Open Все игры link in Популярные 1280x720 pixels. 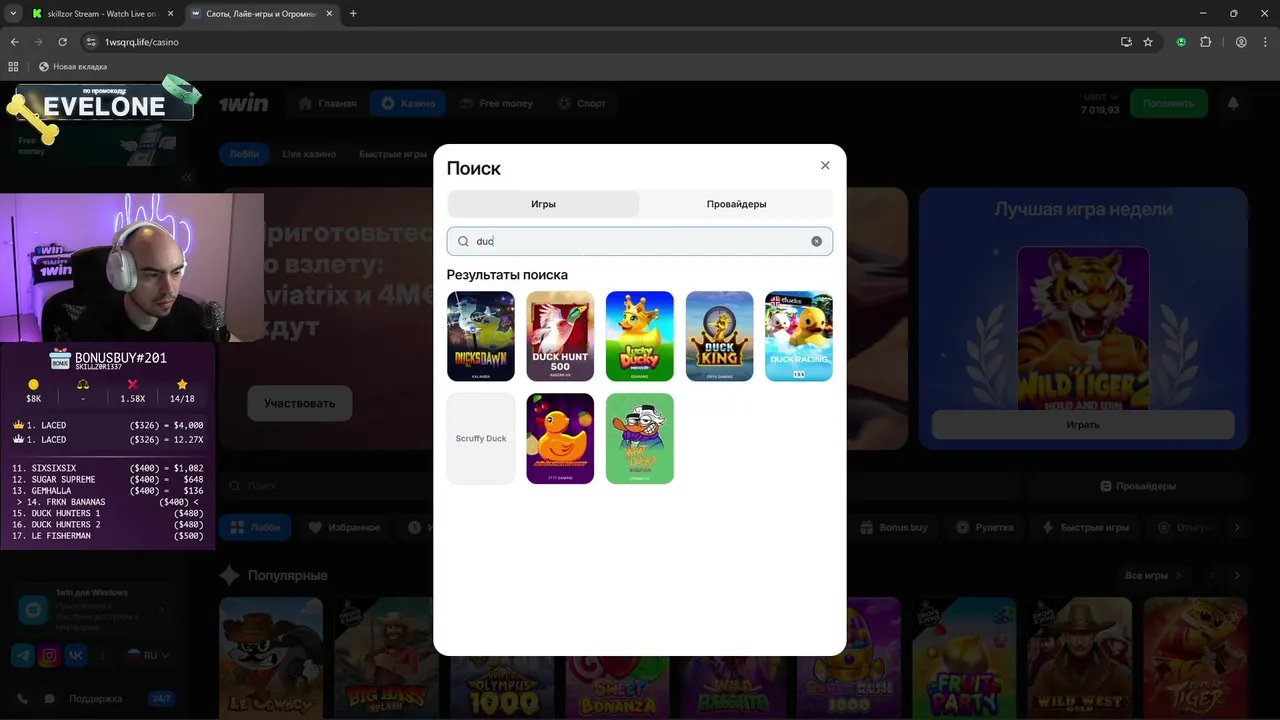pyautogui.click(x=1153, y=575)
